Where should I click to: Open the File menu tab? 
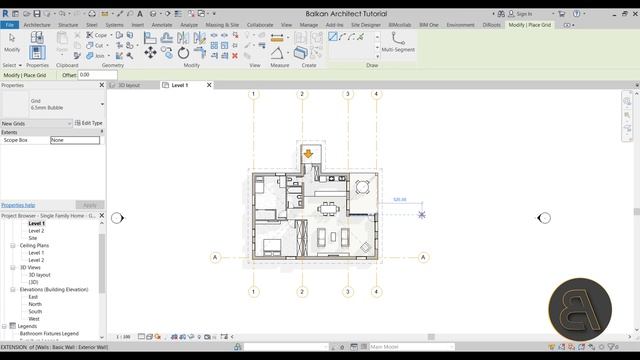9,25
